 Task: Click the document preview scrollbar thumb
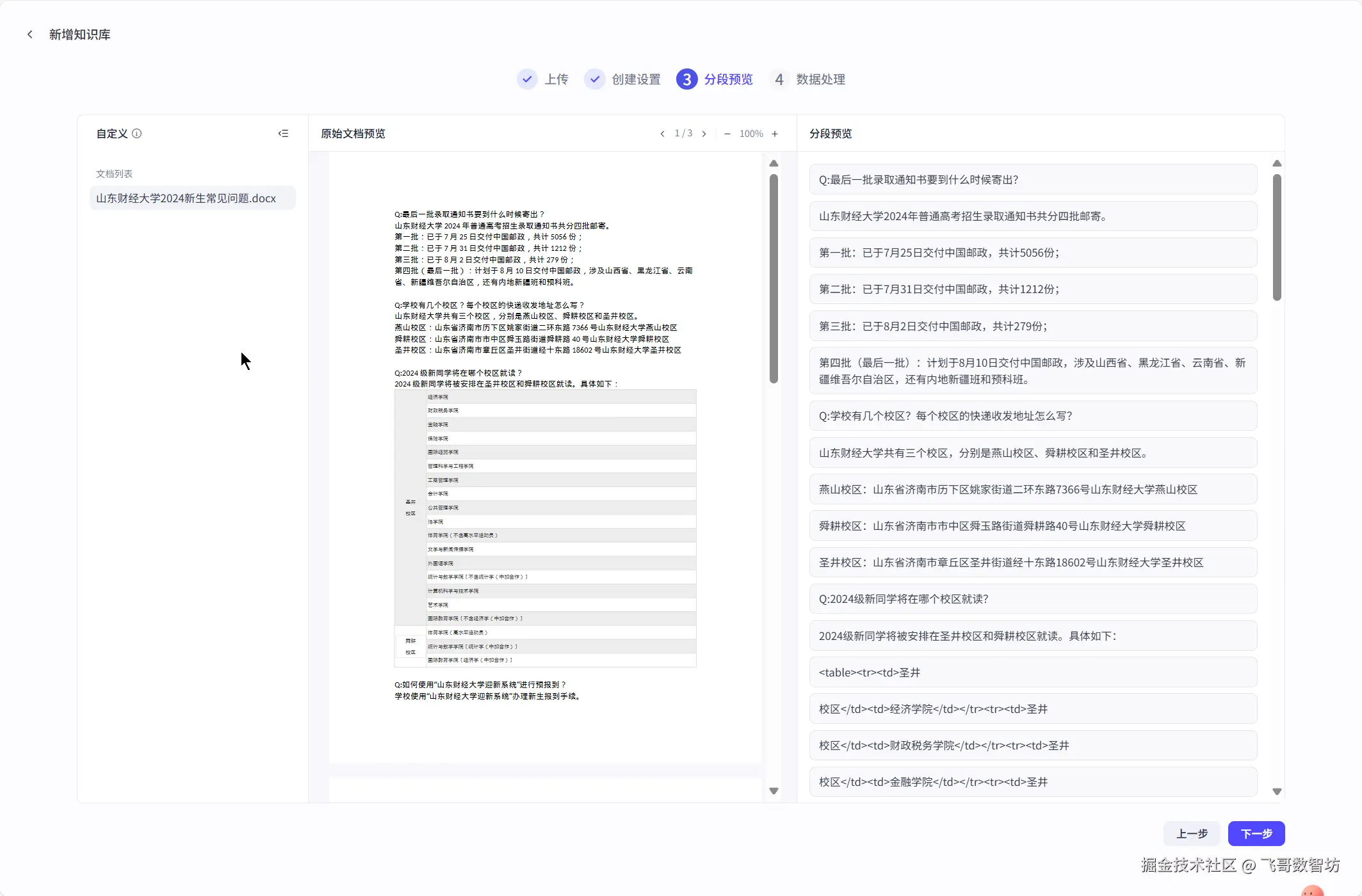(774, 278)
